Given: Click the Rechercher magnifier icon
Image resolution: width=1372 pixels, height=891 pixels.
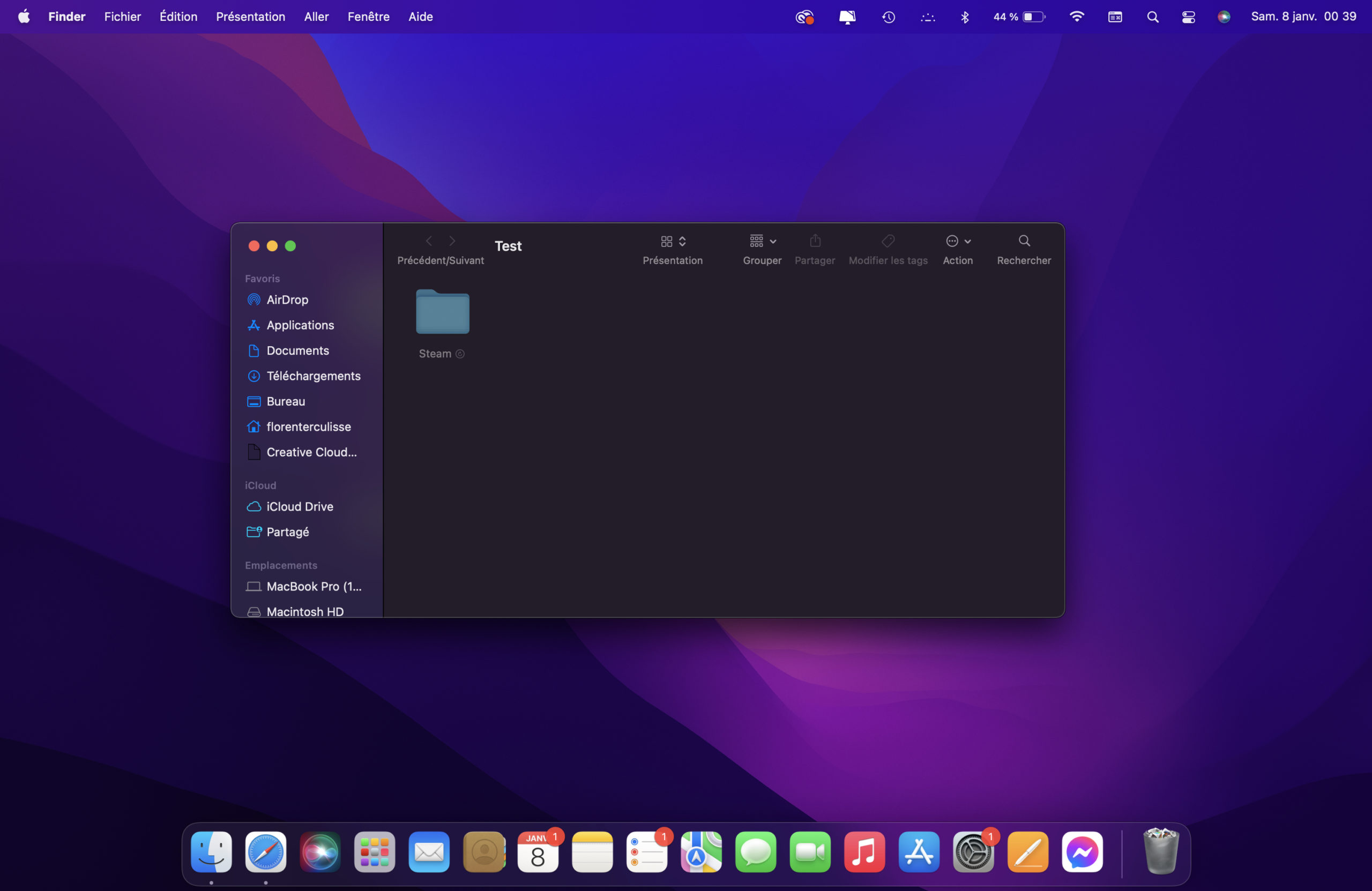Looking at the screenshot, I should click(1024, 241).
